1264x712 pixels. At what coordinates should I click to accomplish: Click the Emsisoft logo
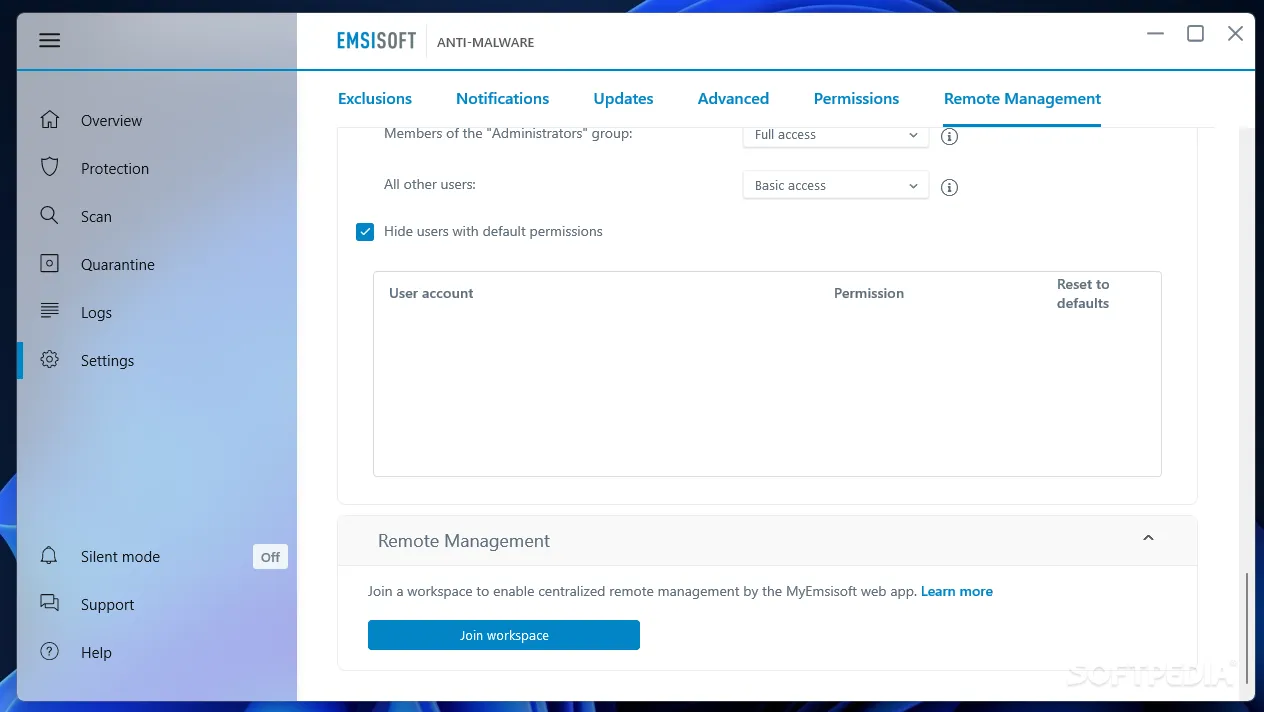[x=376, y=42]
